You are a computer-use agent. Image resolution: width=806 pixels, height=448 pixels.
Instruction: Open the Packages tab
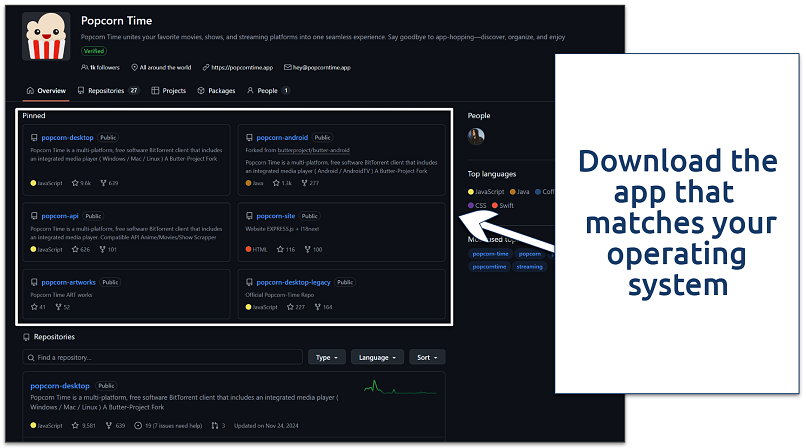coord(216,90)
